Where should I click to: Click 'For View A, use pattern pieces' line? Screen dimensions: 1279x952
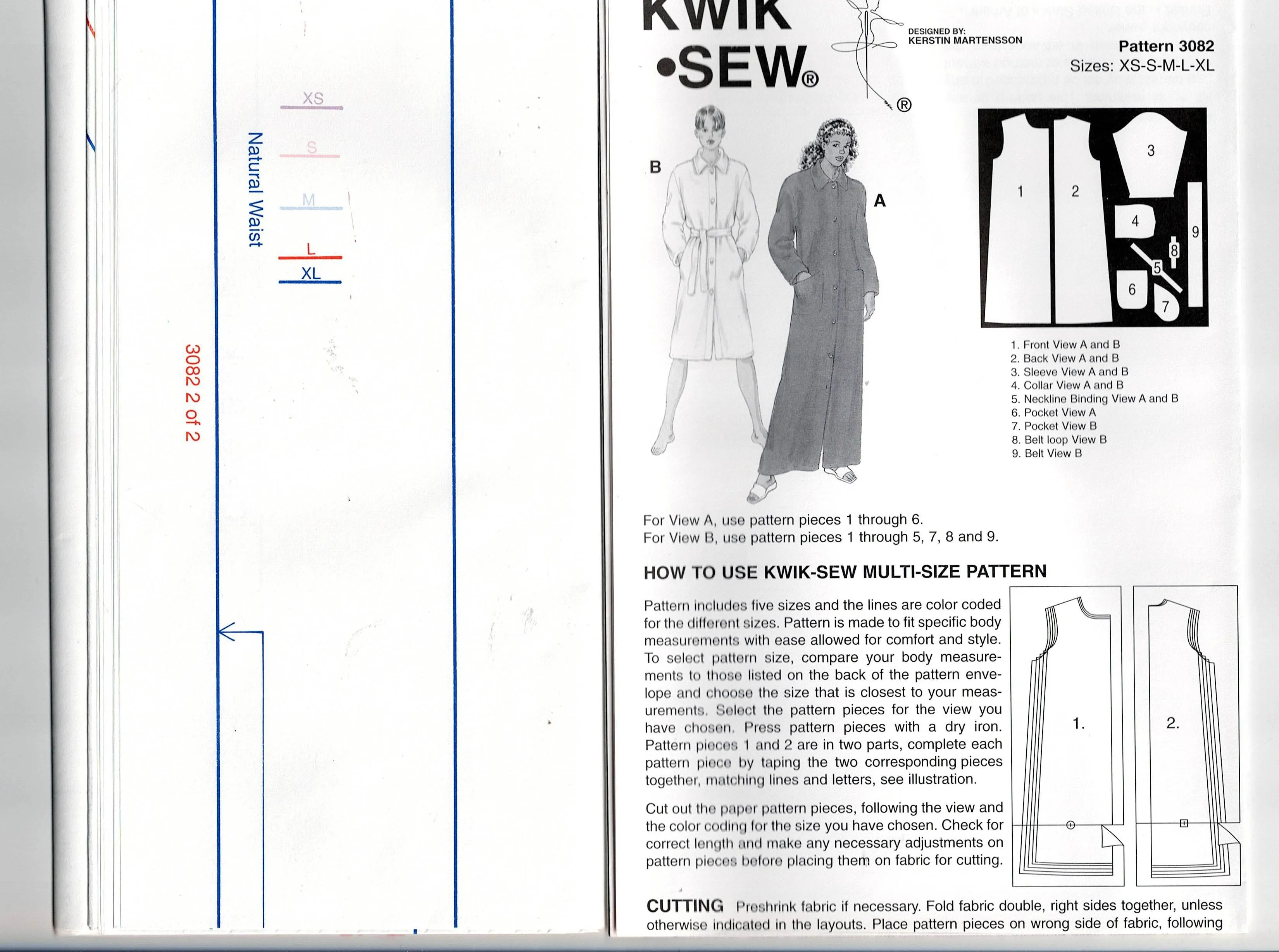coord(783,520)
